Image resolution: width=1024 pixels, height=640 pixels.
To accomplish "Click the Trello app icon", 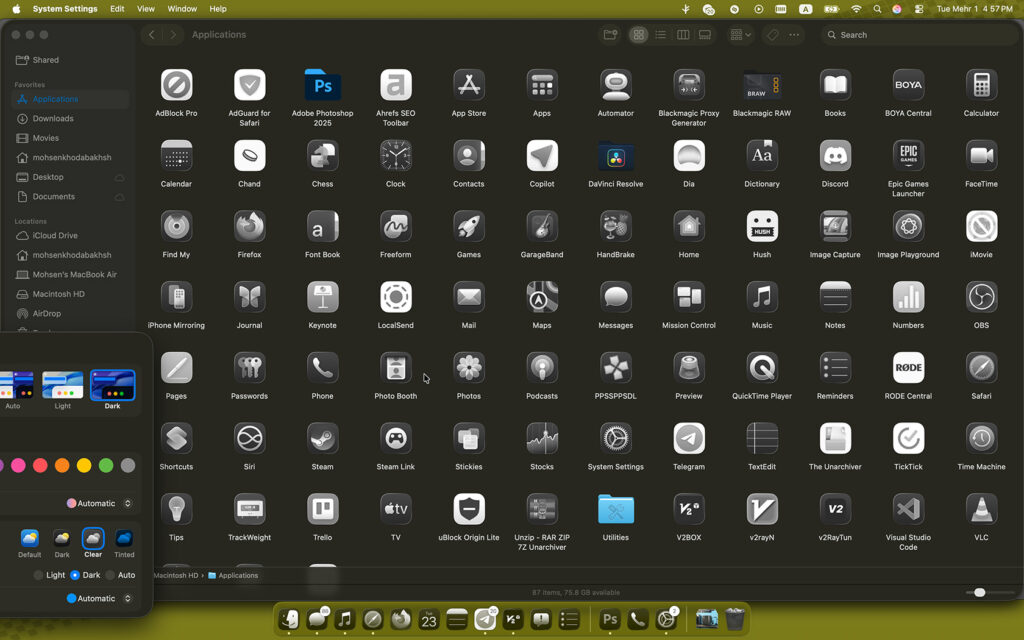I will [323, 510].
